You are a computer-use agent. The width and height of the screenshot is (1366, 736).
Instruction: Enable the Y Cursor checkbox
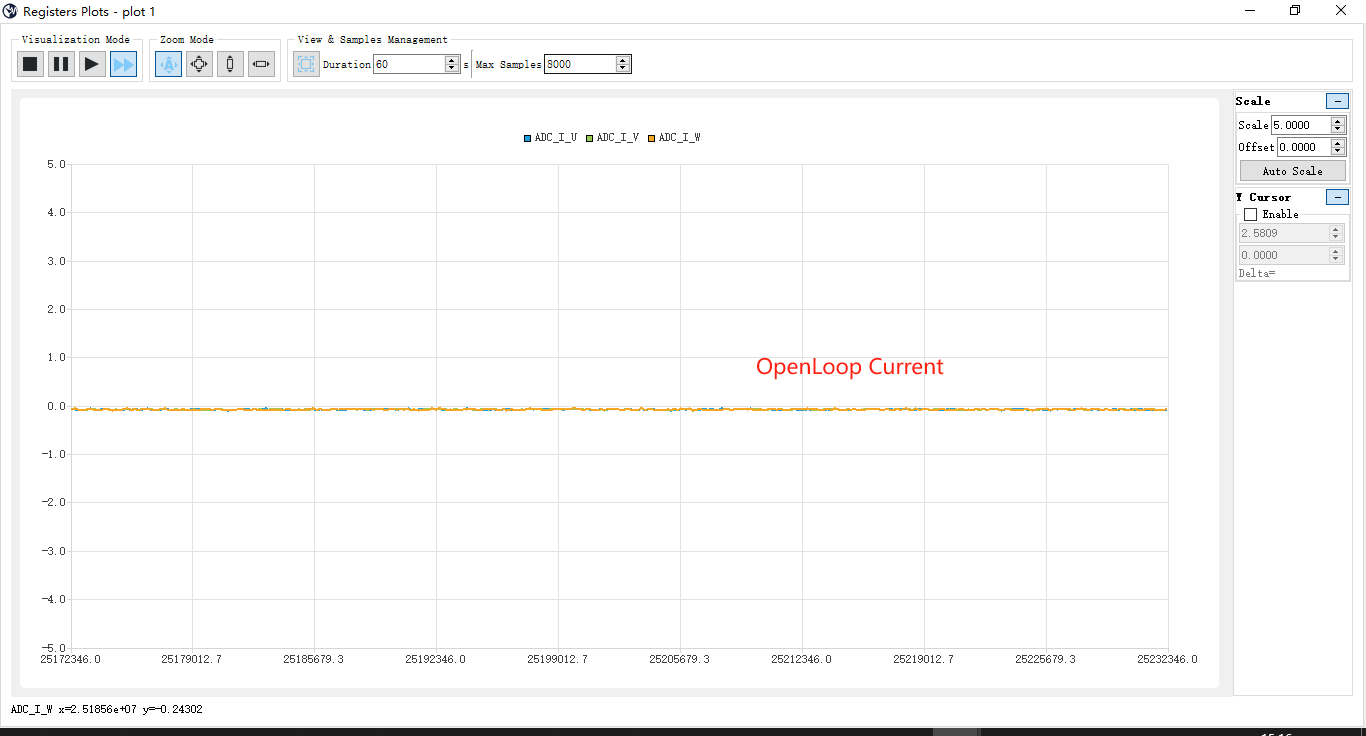(x=1250, y=214)
